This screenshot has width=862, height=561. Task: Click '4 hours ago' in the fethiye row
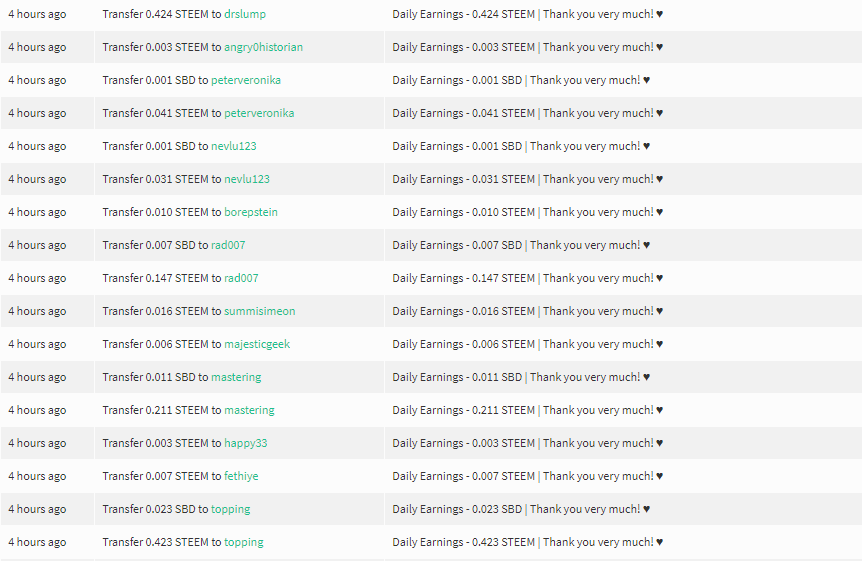coord(37,476)
